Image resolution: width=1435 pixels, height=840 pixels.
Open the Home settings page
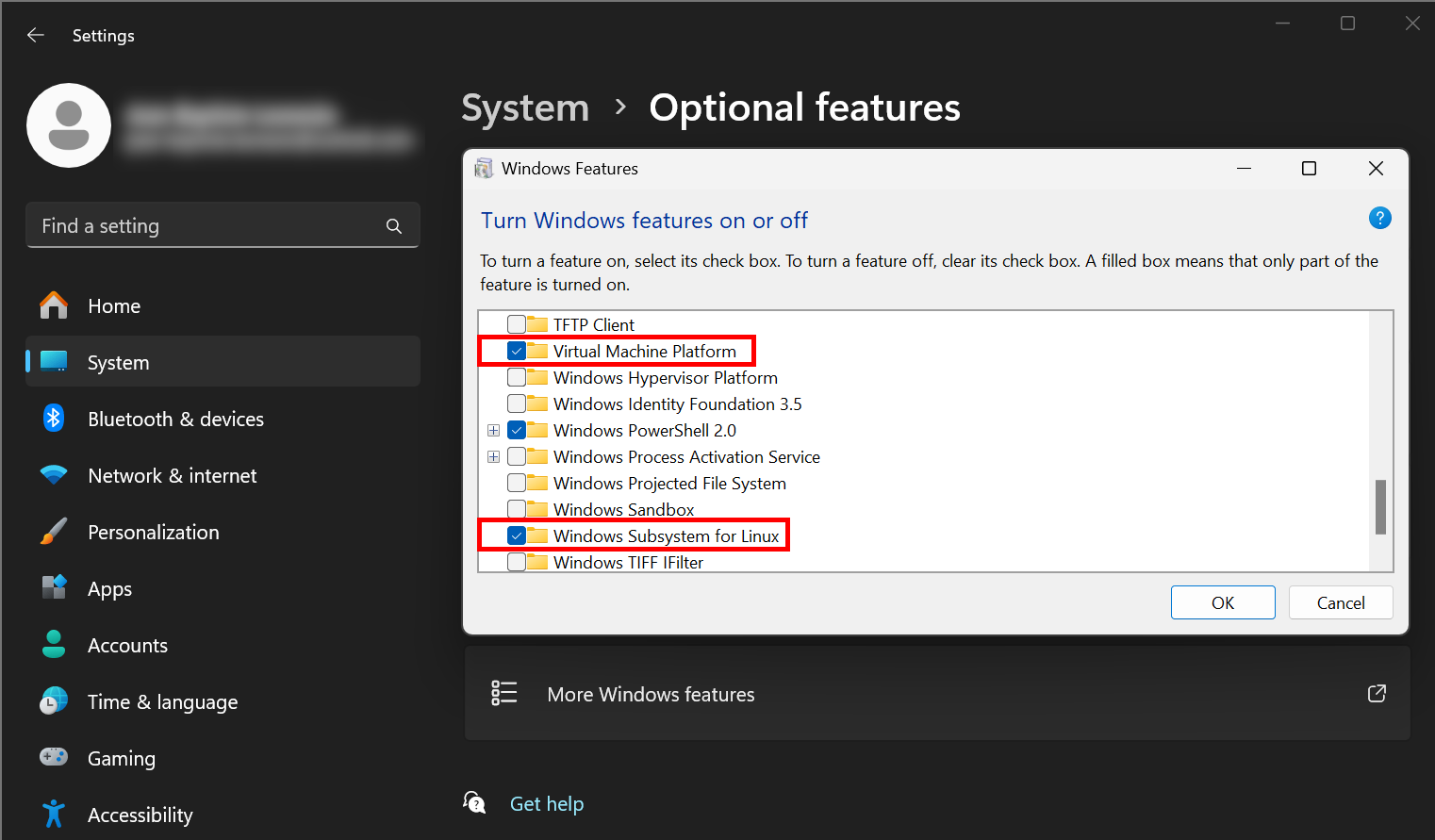coord(223,305)
